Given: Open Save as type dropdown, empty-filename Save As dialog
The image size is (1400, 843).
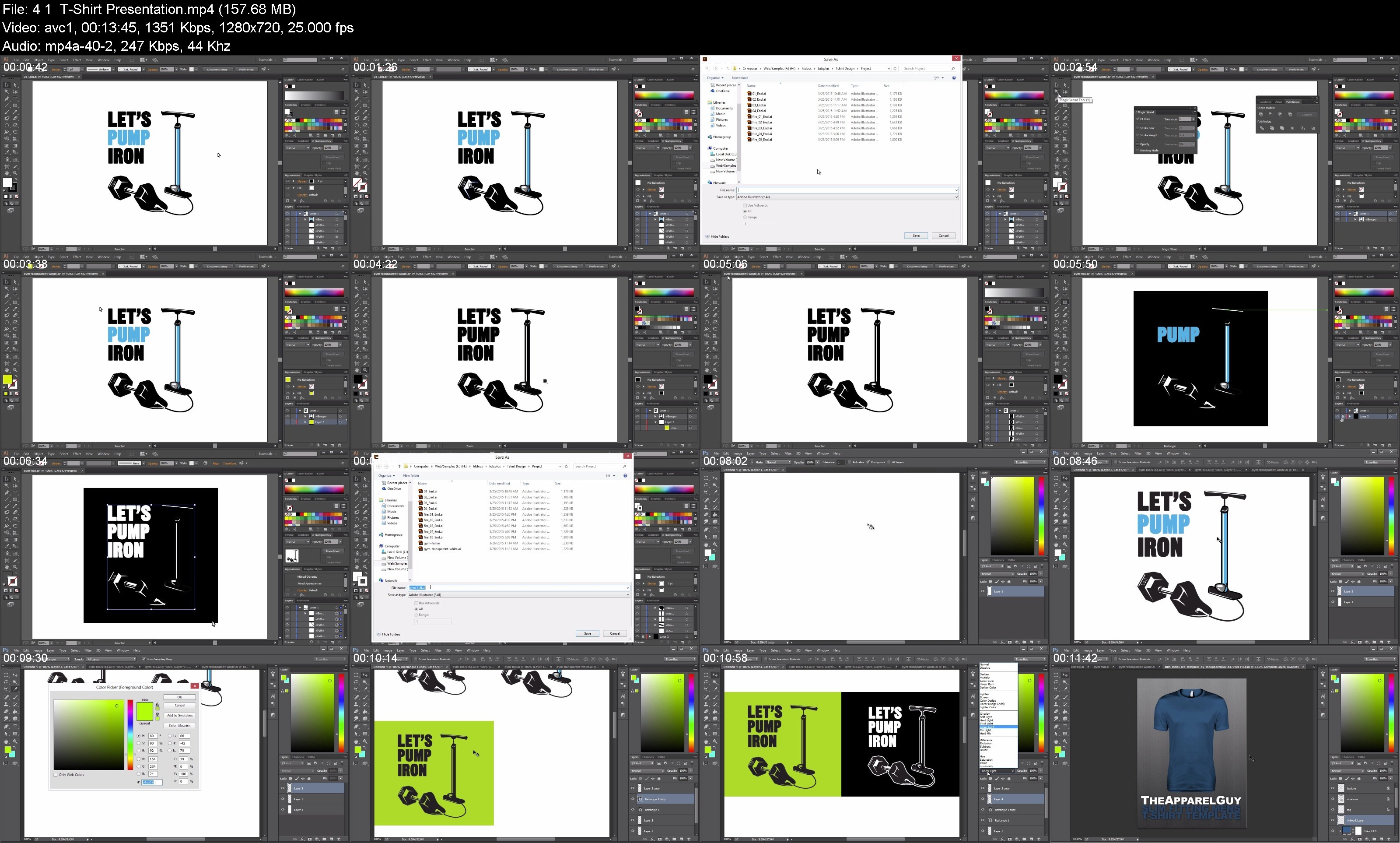Looking at the screenshot, I should 847,197.
